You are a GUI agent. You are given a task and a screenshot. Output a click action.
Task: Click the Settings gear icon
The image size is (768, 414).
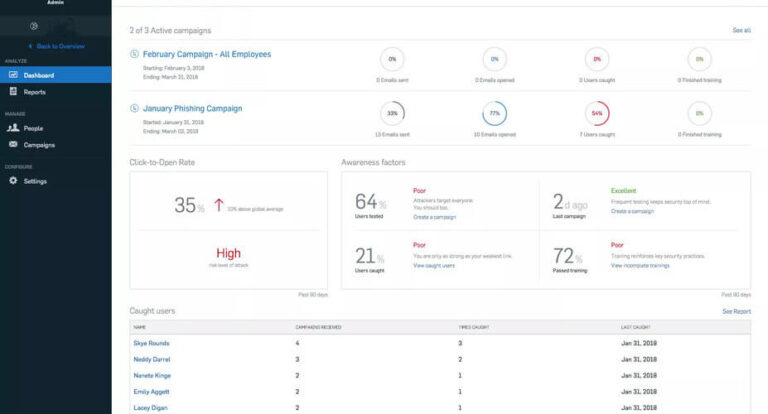(13, 181)
